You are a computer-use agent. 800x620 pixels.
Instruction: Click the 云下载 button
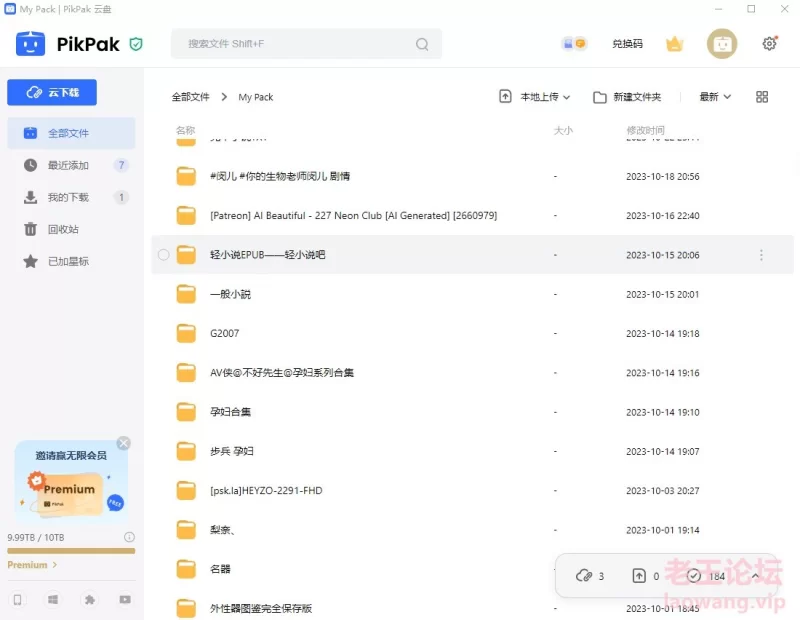pyautogui.click(x=52, y=92)
